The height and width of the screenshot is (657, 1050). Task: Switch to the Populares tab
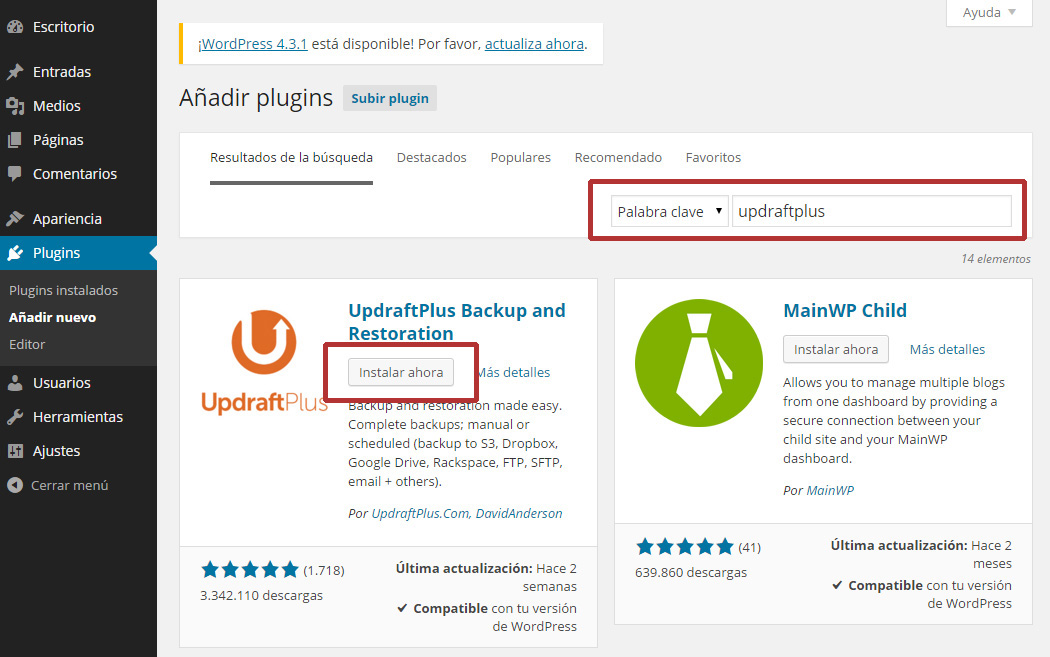[x=520, y=158]
